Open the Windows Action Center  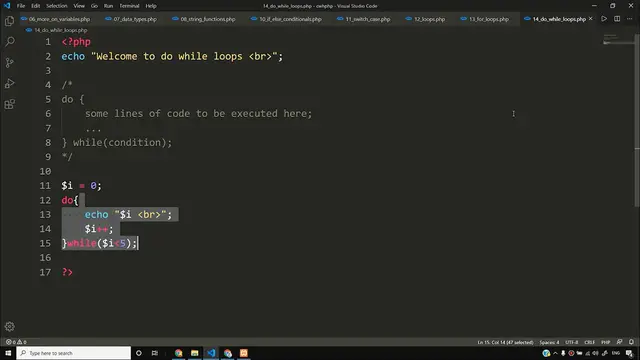tap(629, 353)
